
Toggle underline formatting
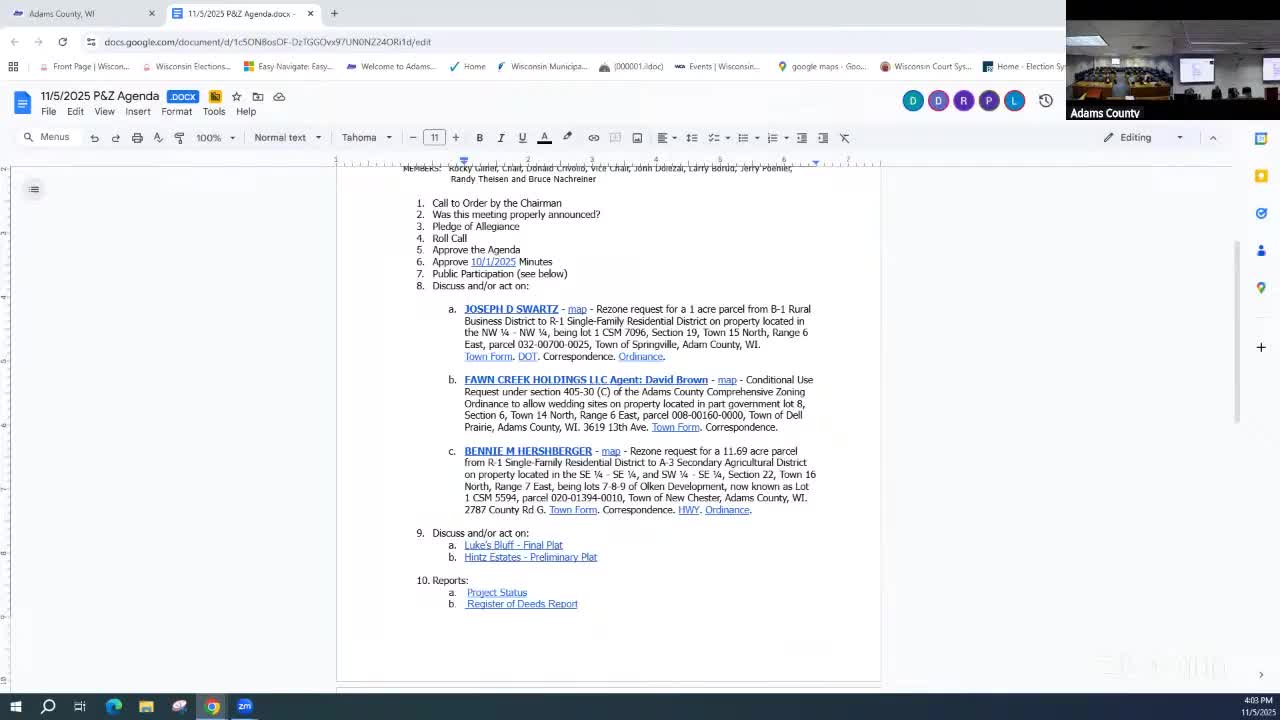click(x=522, y=138)
